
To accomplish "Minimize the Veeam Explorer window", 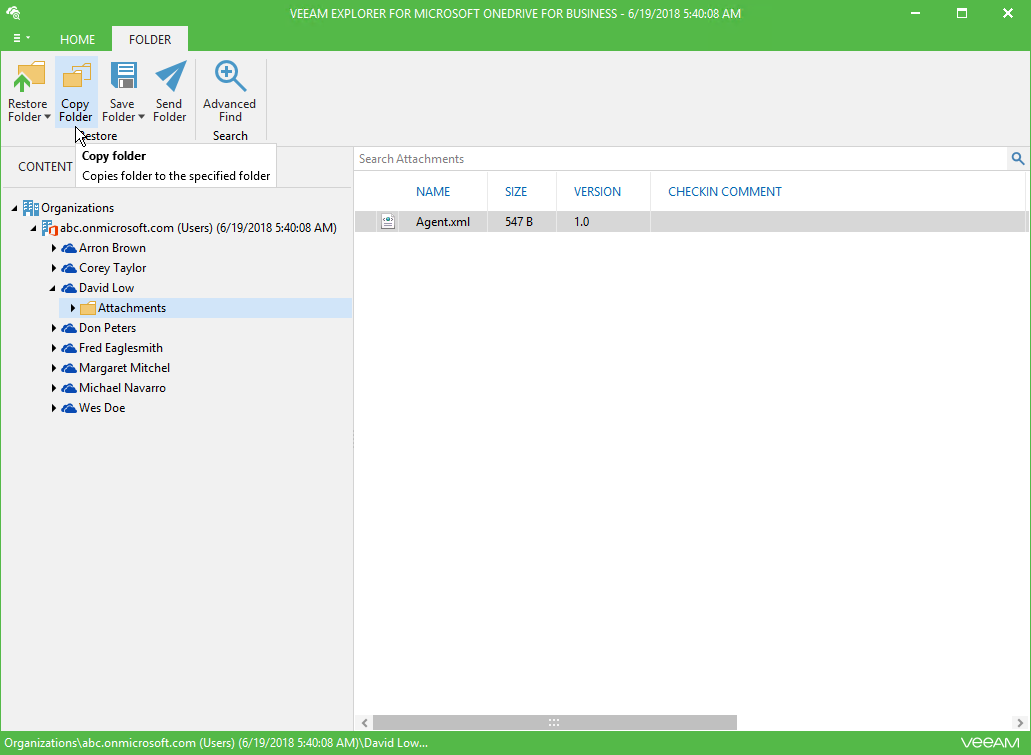I will tap(915, 13).
